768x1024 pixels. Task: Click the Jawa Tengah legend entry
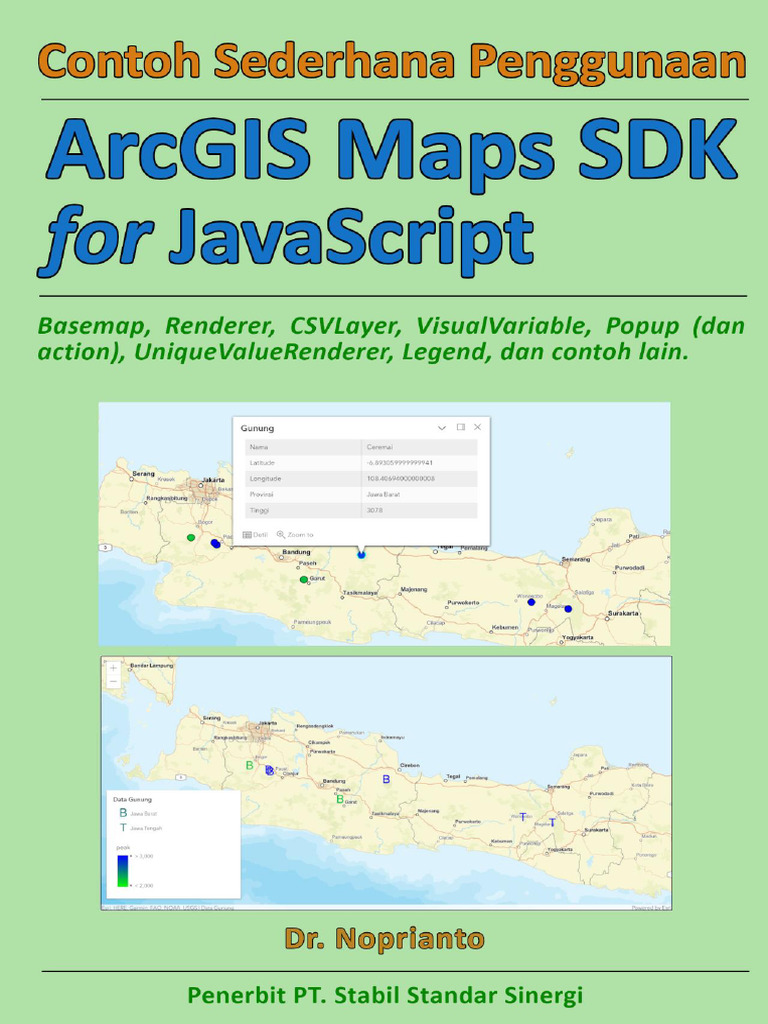point(140,828)
